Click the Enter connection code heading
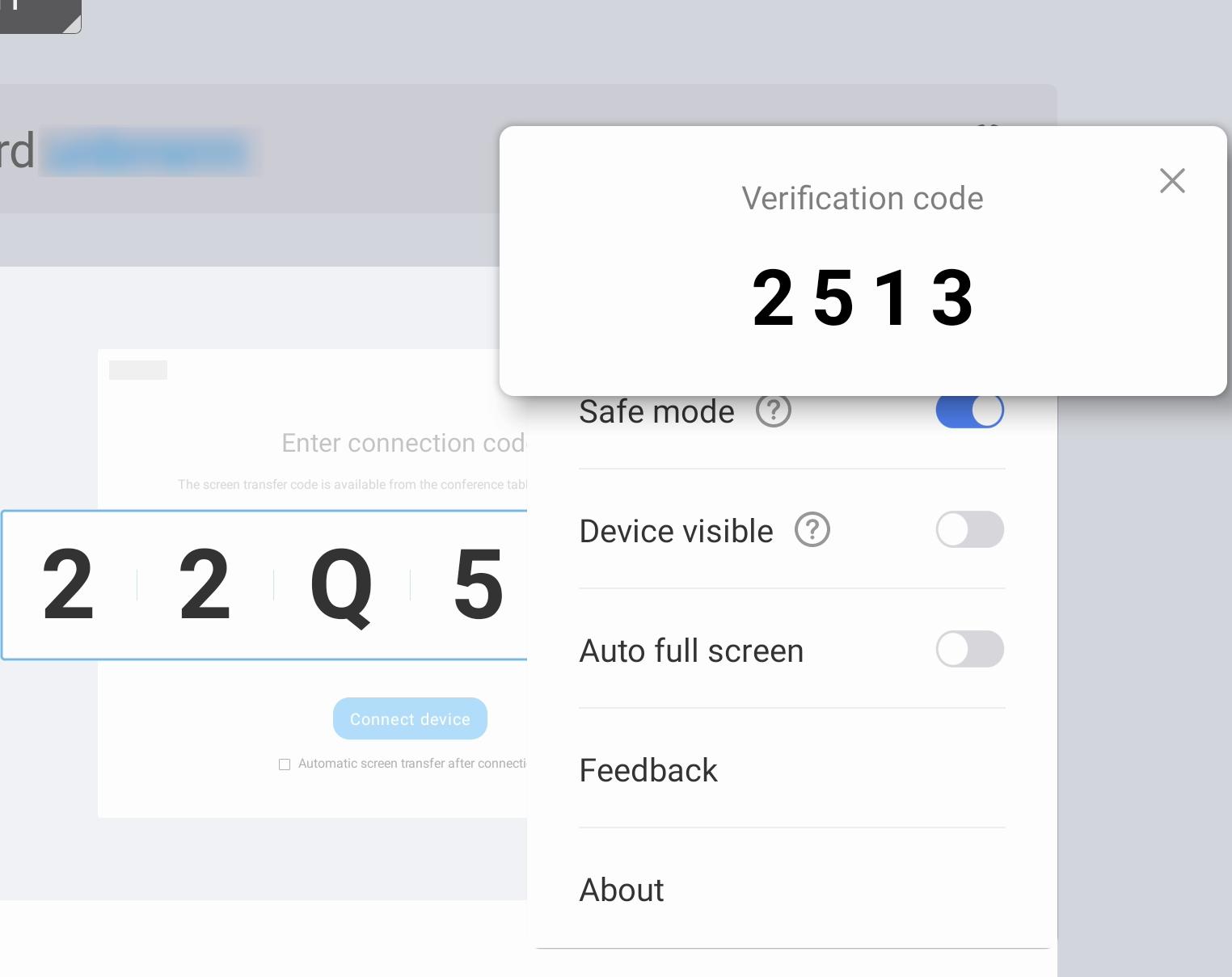Image resolution: width=1232 pixels, height=977 pixels. pyautogui.click(x=404, y=443)
